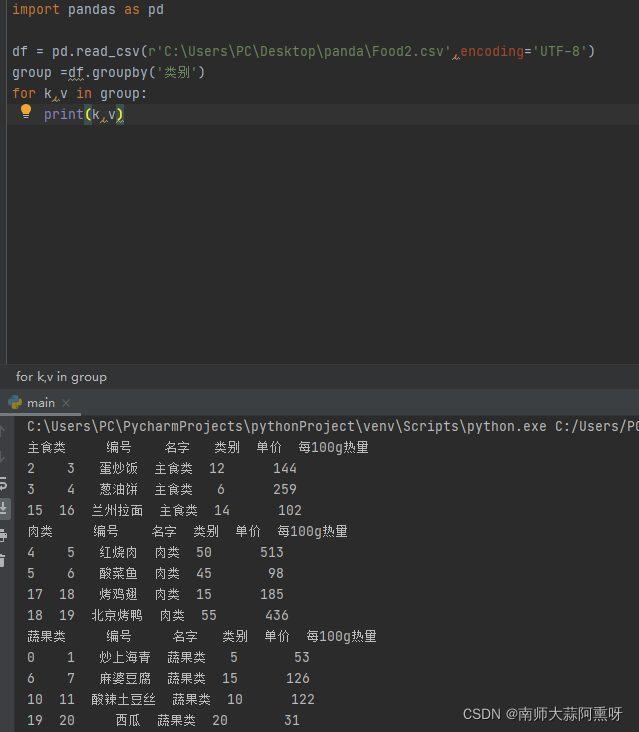
Task: Click the trash icon to clear console output
Action: [3, 560]
